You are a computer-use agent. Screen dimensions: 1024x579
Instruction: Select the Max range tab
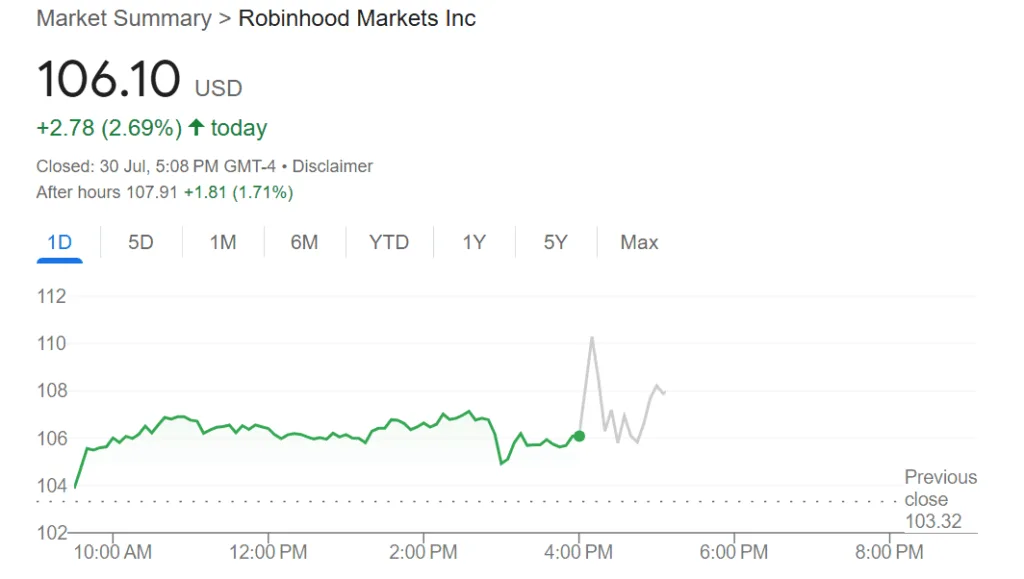click(639, 242)
